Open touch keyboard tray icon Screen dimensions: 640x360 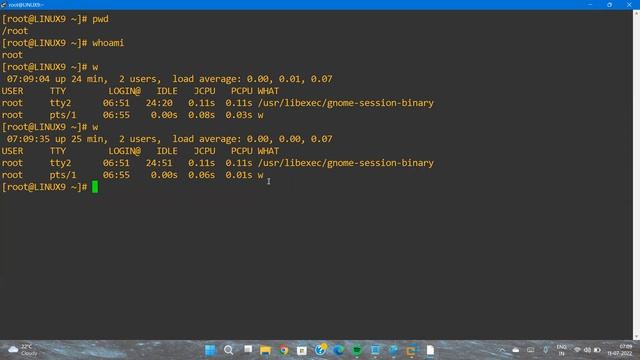[x=530, y=350]
